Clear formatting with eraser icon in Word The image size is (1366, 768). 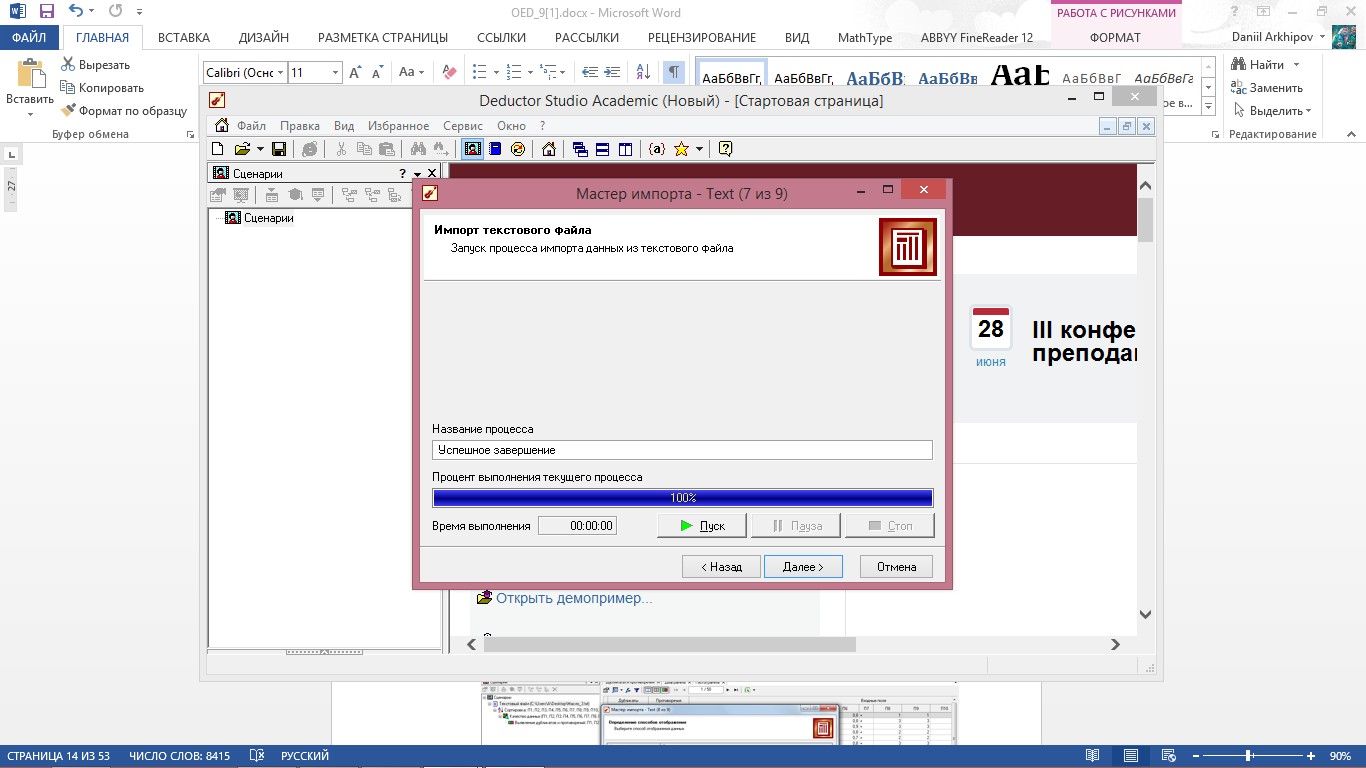(x=449, y=72)
